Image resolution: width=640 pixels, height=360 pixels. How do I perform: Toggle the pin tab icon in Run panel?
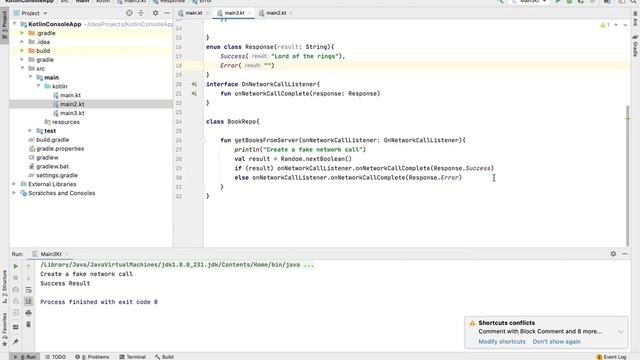pos(16,341)
